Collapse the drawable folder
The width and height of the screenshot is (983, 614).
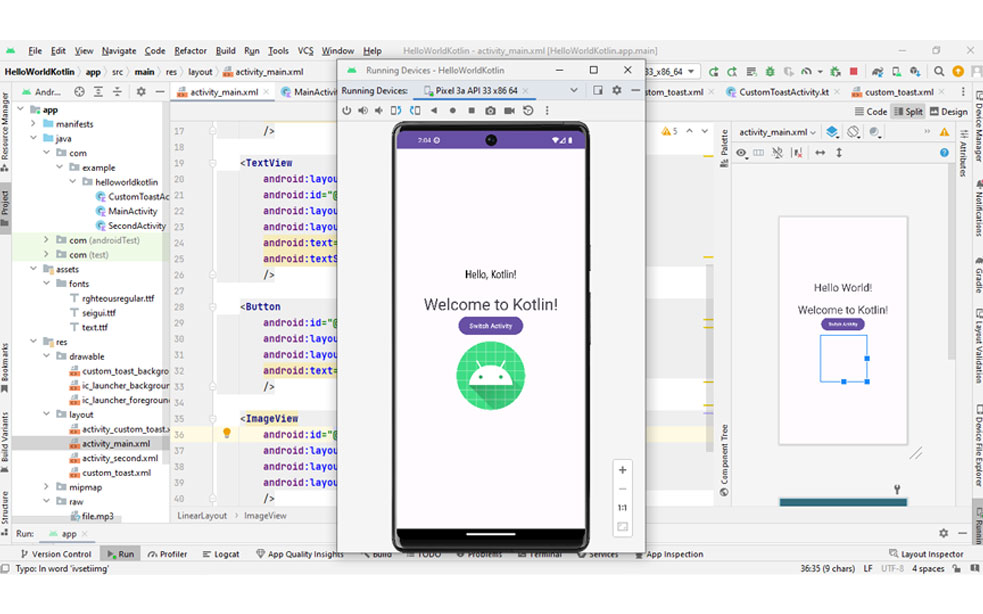coord(46,356)
